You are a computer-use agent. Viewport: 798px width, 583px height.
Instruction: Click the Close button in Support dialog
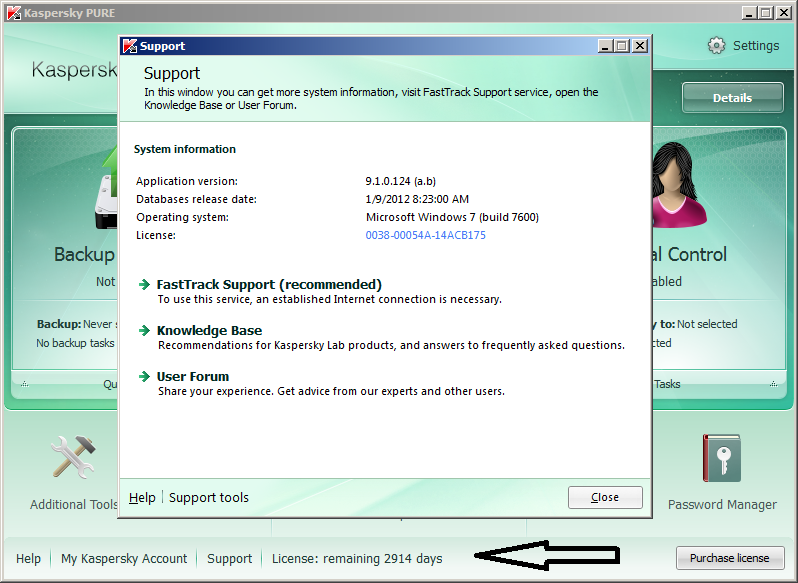(605, 497)
